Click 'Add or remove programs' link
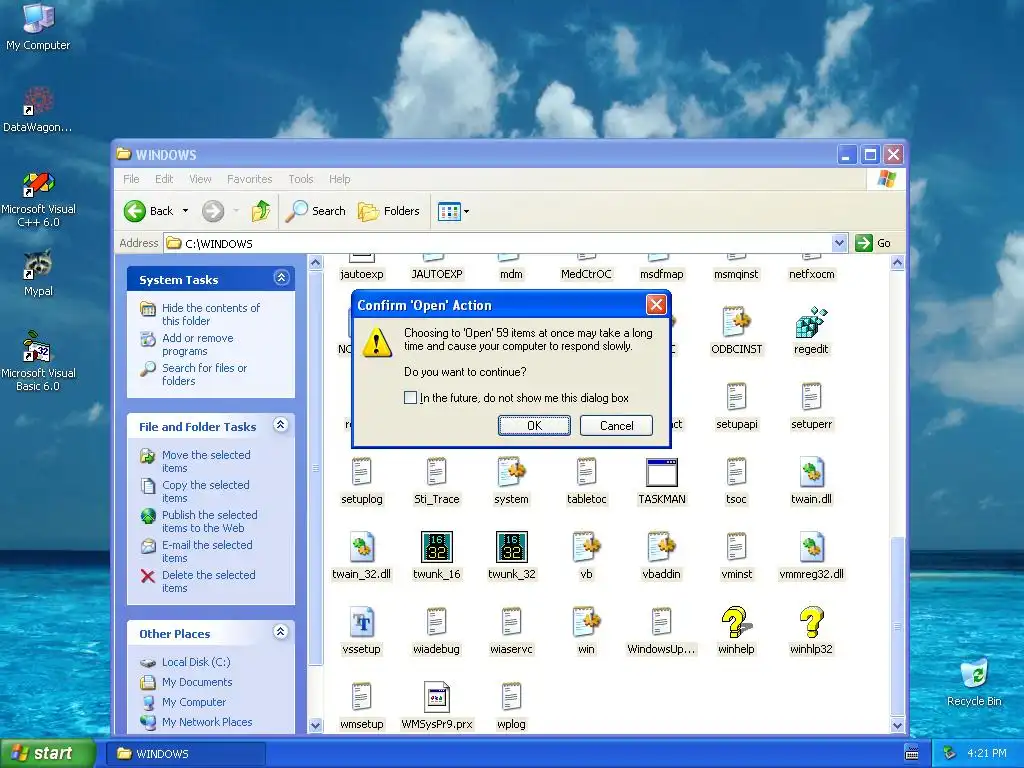The height and width of the screenshot is (768, 1024). 197,344
